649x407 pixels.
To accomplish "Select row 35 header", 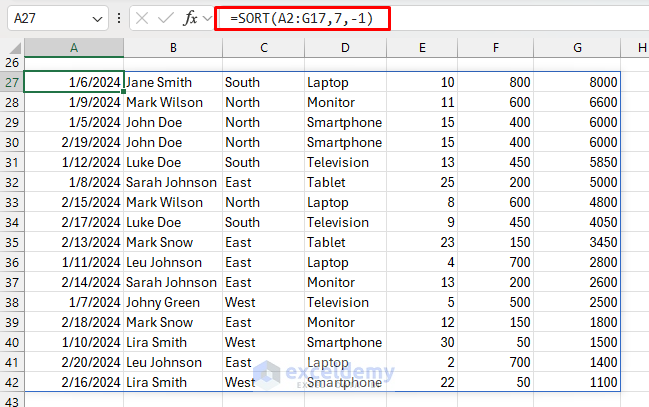I will point(11,242).
